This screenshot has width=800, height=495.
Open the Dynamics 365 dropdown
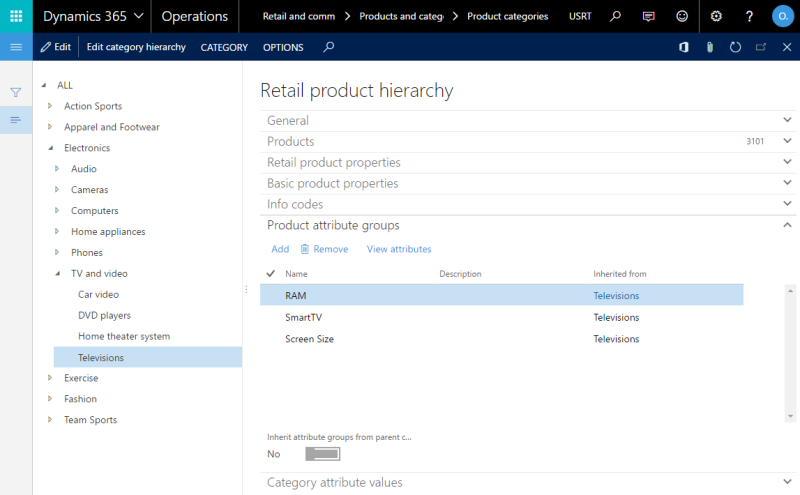point(93,16)
